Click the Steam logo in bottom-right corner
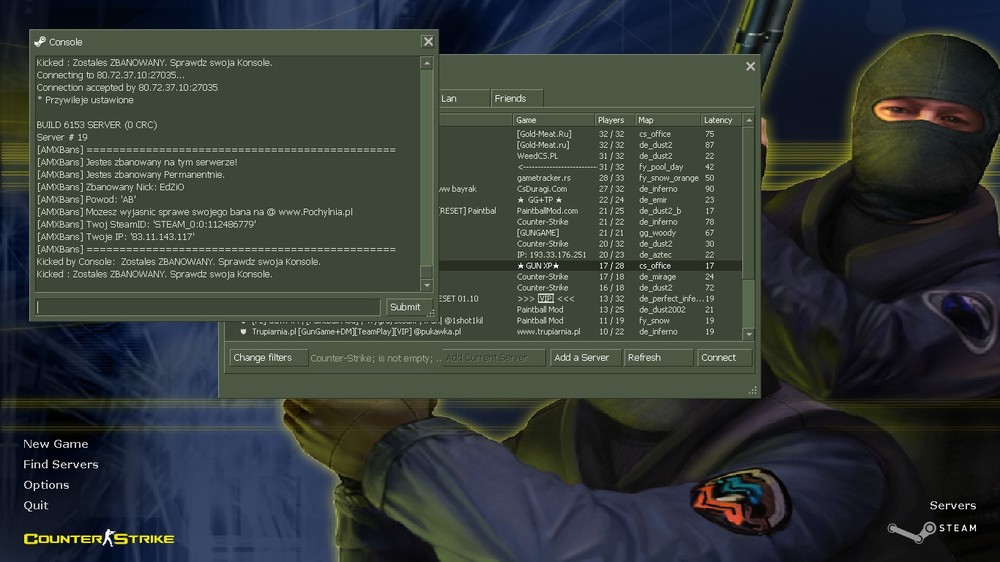The image size is (1000, 562). click(x=932, y=528)
